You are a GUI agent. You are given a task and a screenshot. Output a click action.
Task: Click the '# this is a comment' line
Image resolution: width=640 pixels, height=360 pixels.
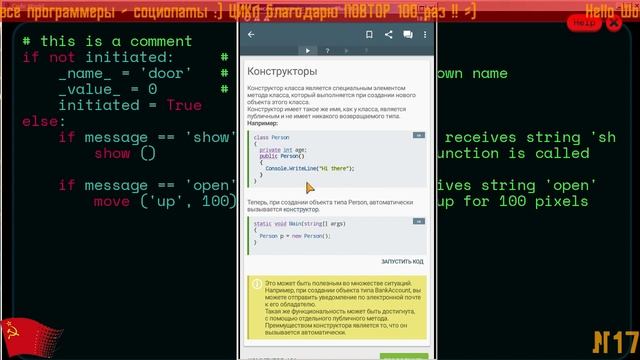107,41
